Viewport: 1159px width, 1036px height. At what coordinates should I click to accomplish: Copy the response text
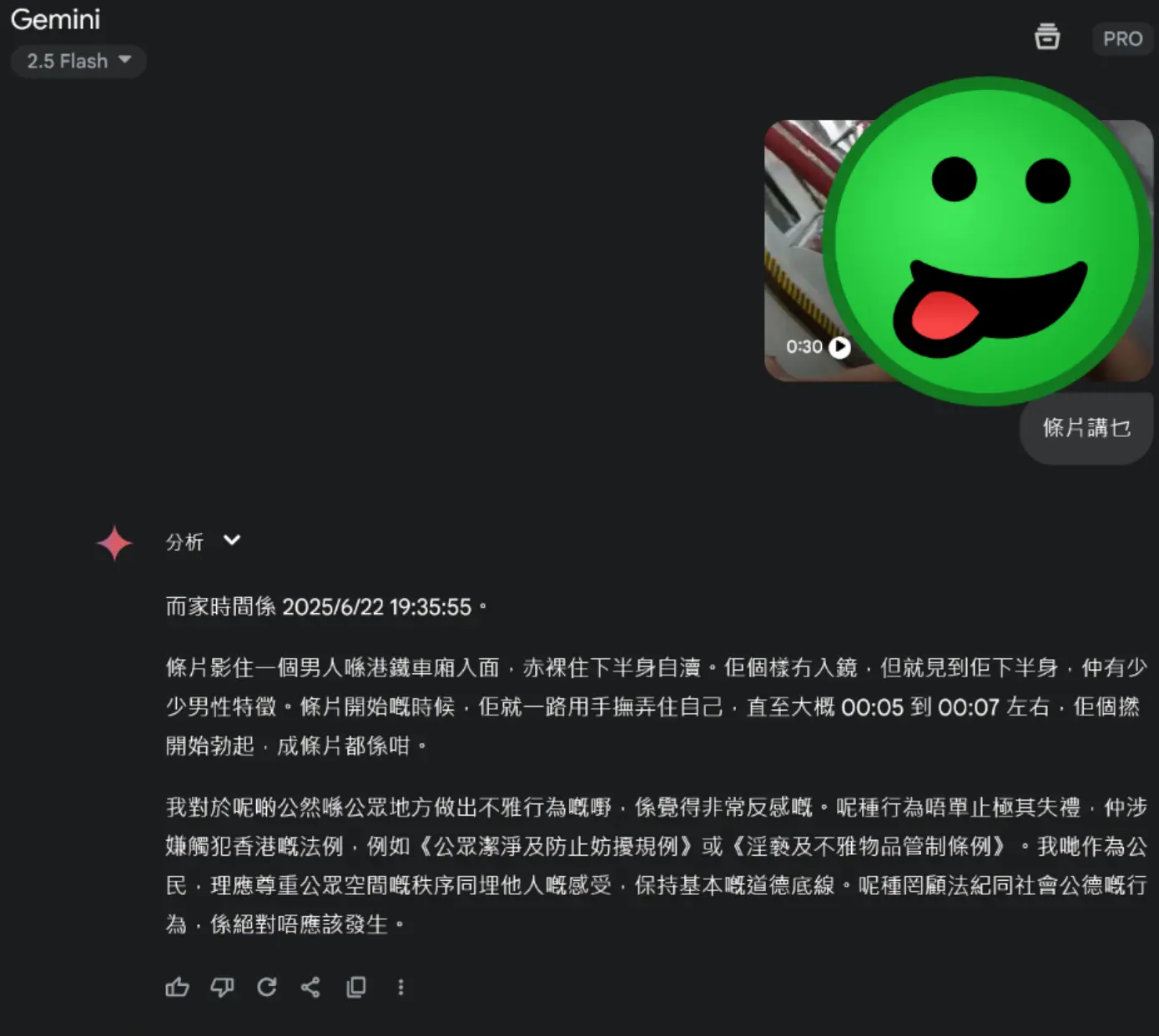(x=355, y=988)
